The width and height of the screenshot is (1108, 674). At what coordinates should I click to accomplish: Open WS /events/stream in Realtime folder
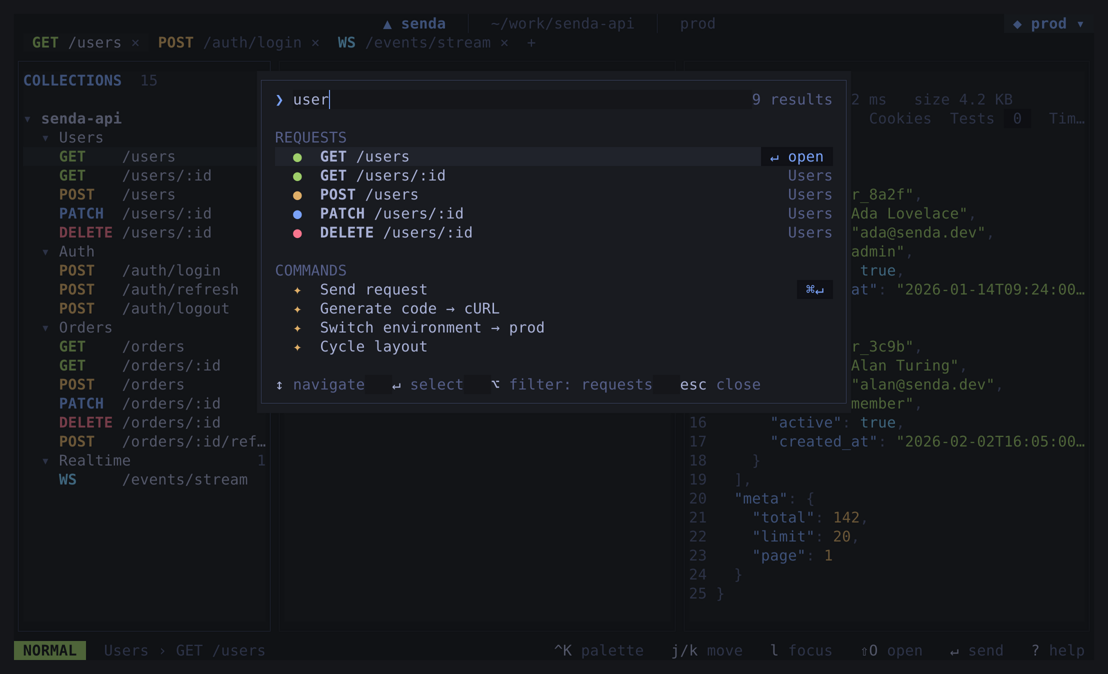click(x=145, y=480)
